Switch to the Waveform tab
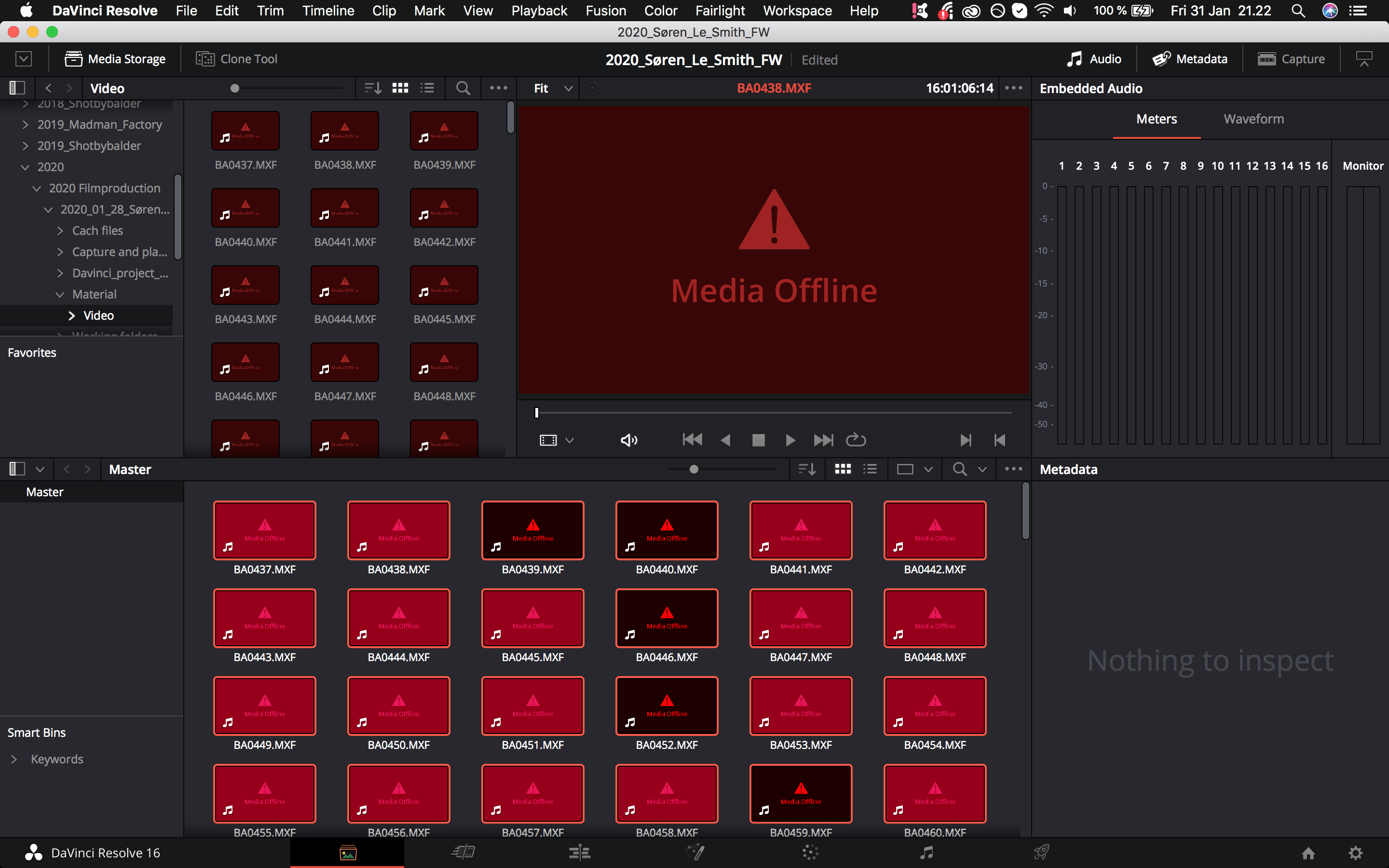This screenshot has width=1389, height=868. point(1253,119)
